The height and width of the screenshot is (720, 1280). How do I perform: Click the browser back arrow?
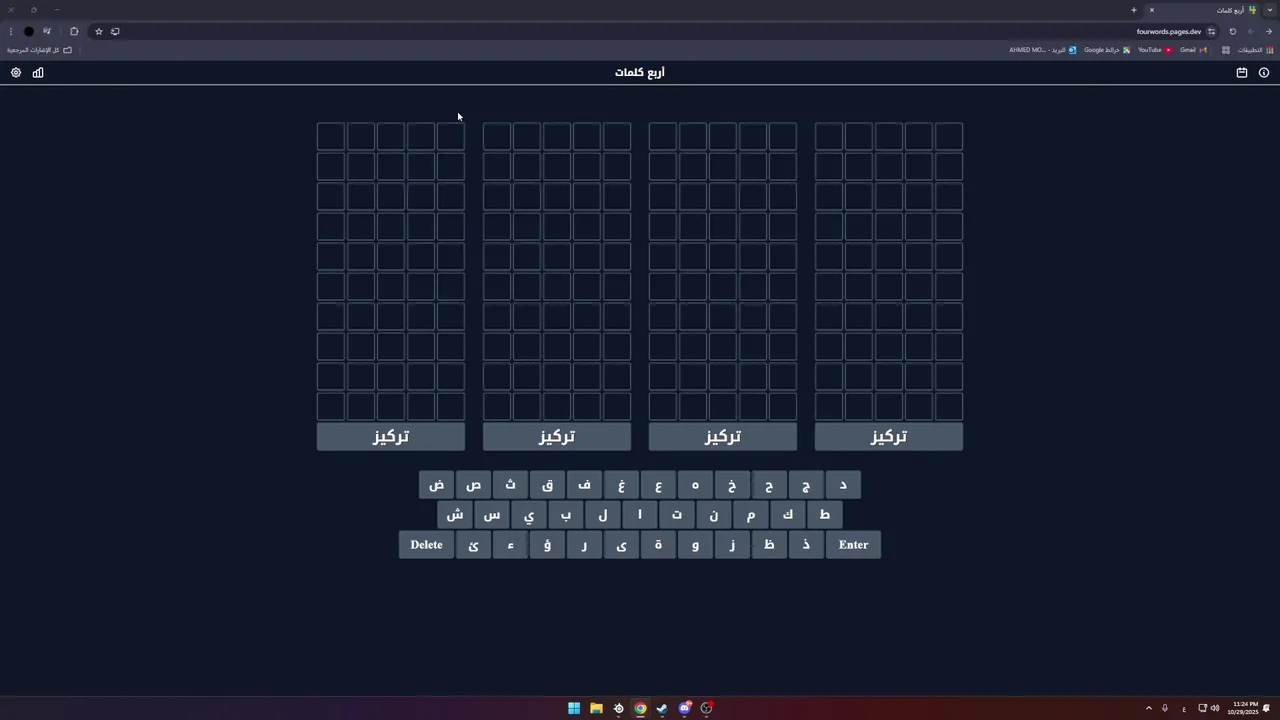click(x=1269, y=31)
